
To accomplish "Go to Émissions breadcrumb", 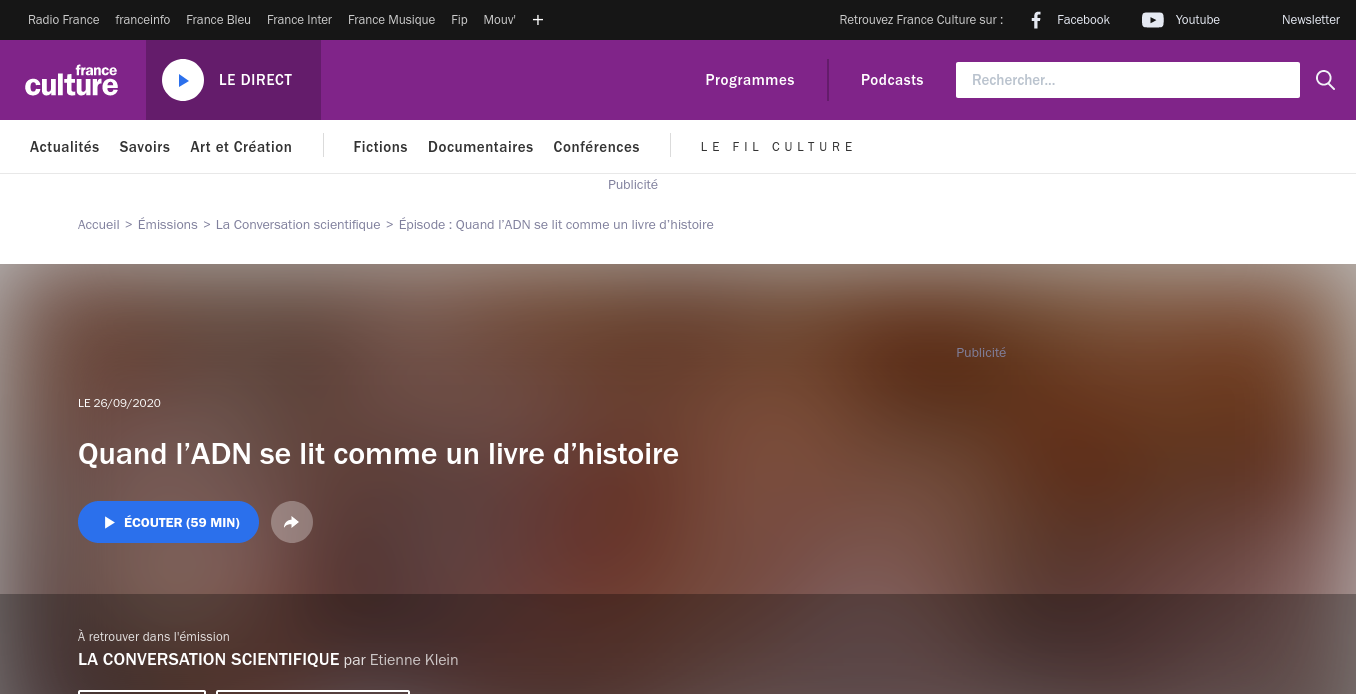I will click(168, 225).
